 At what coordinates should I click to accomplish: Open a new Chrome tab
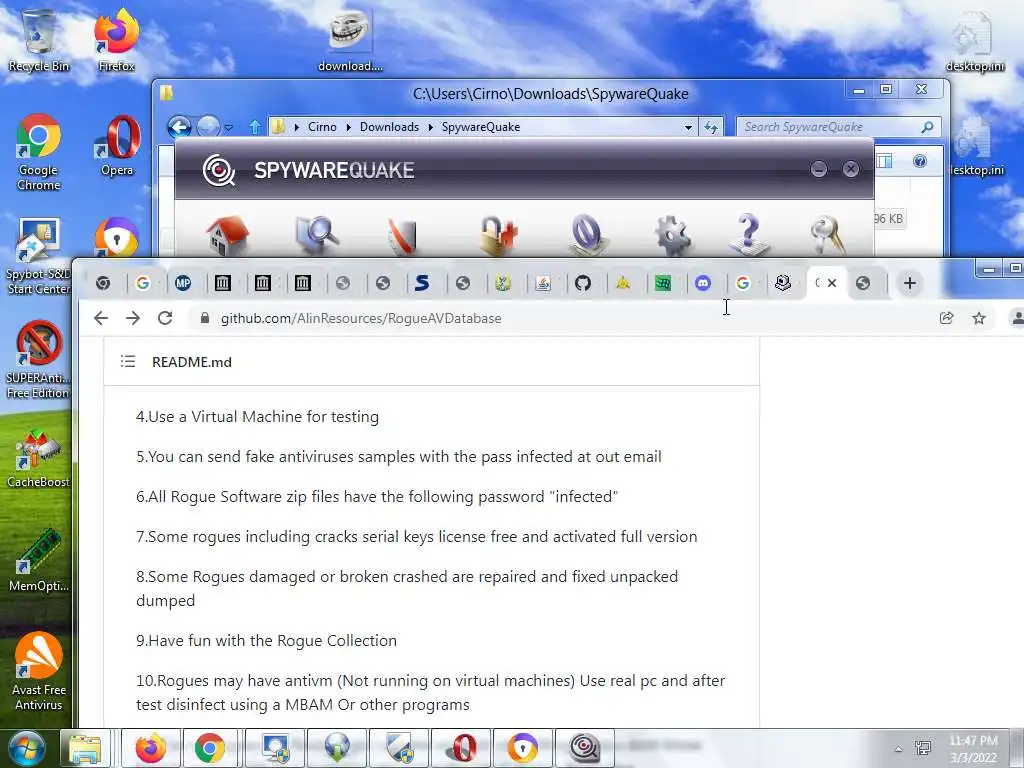pyautogui.click(x=910, y=283)
